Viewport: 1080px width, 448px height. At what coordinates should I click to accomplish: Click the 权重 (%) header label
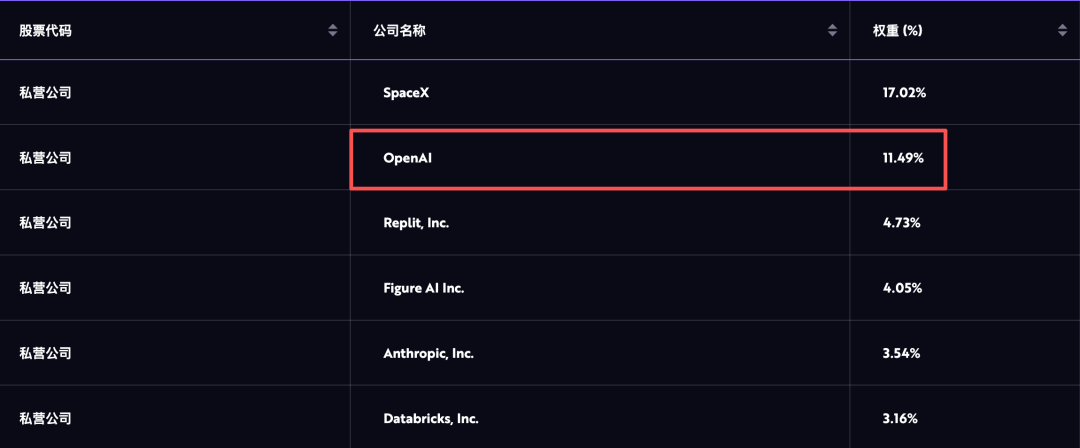[x=897, y=31]
